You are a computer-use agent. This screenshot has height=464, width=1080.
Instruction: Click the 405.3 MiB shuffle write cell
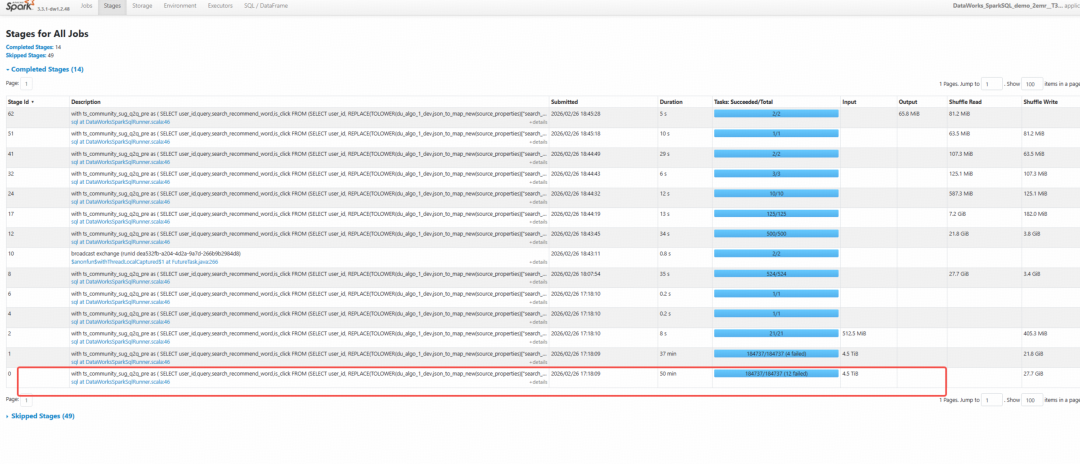click(1036, 333)
